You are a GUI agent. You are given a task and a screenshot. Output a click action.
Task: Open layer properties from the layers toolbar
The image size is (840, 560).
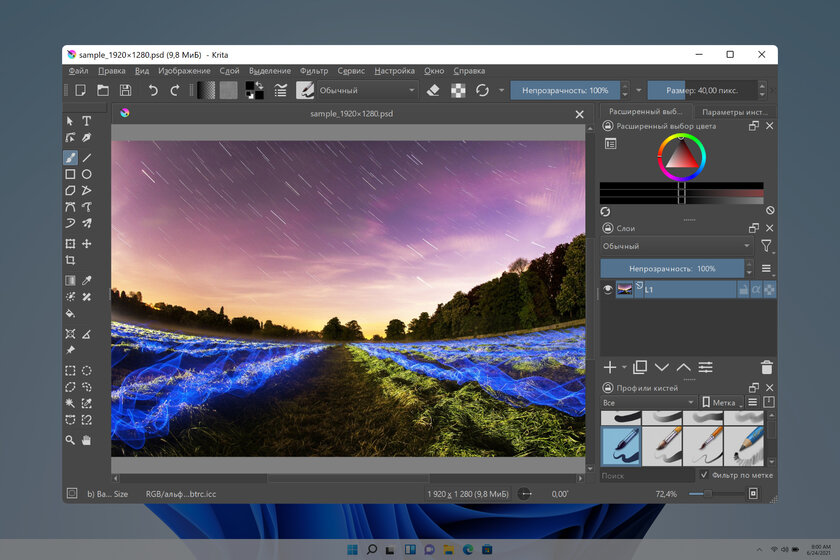pyautogui.click(x=706, y=368)
